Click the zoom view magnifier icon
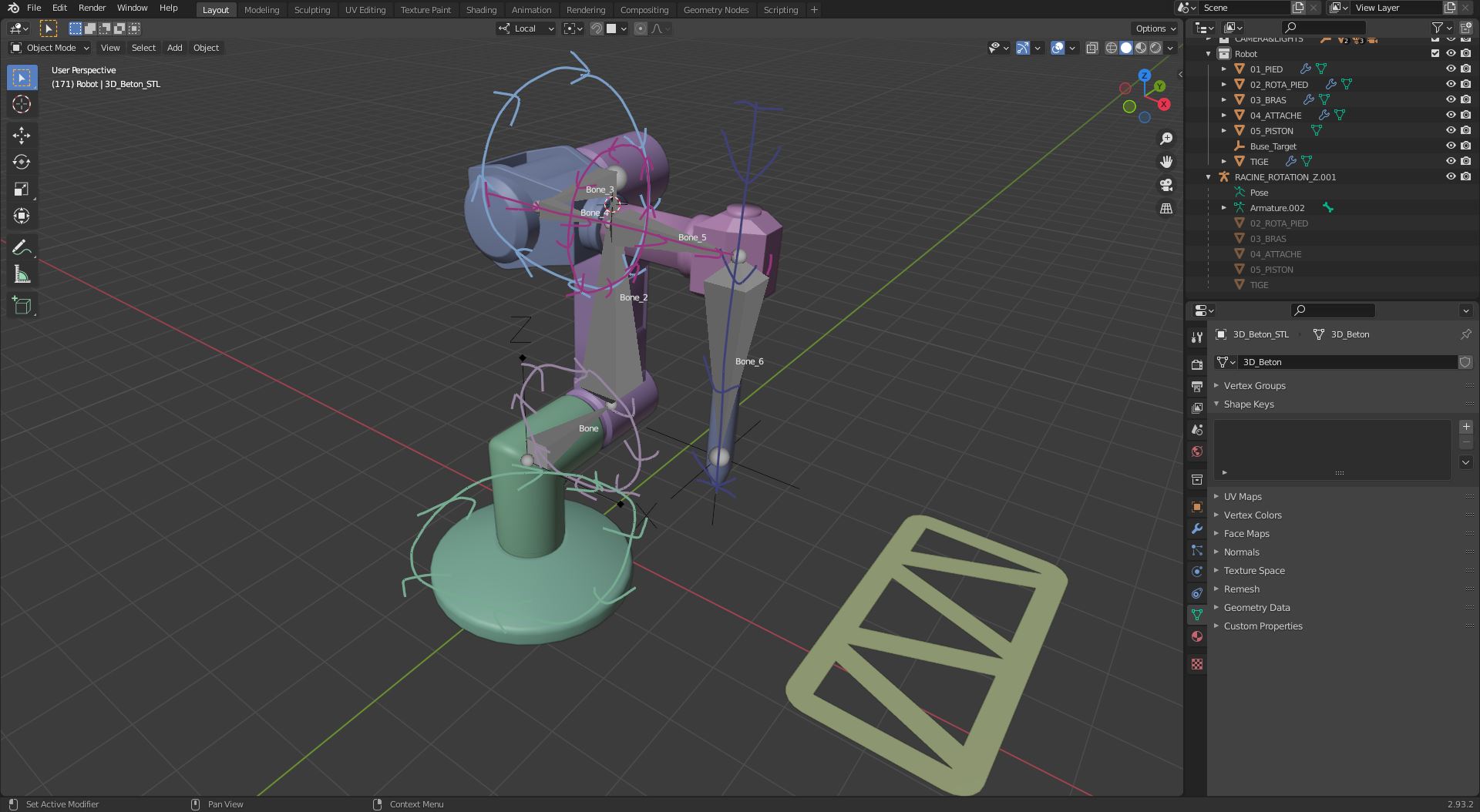 [1166, 139]
